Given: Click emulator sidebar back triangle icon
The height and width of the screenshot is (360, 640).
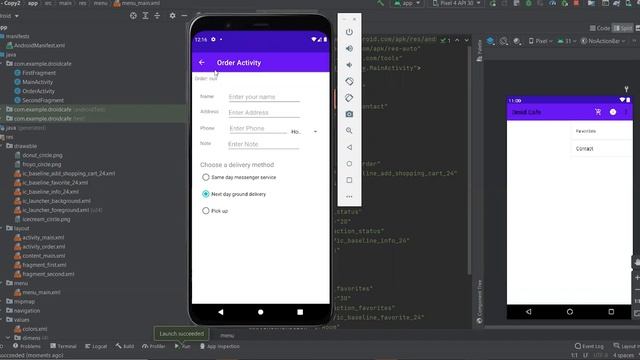Looking at the screenshot, I should tap(349, 147).
